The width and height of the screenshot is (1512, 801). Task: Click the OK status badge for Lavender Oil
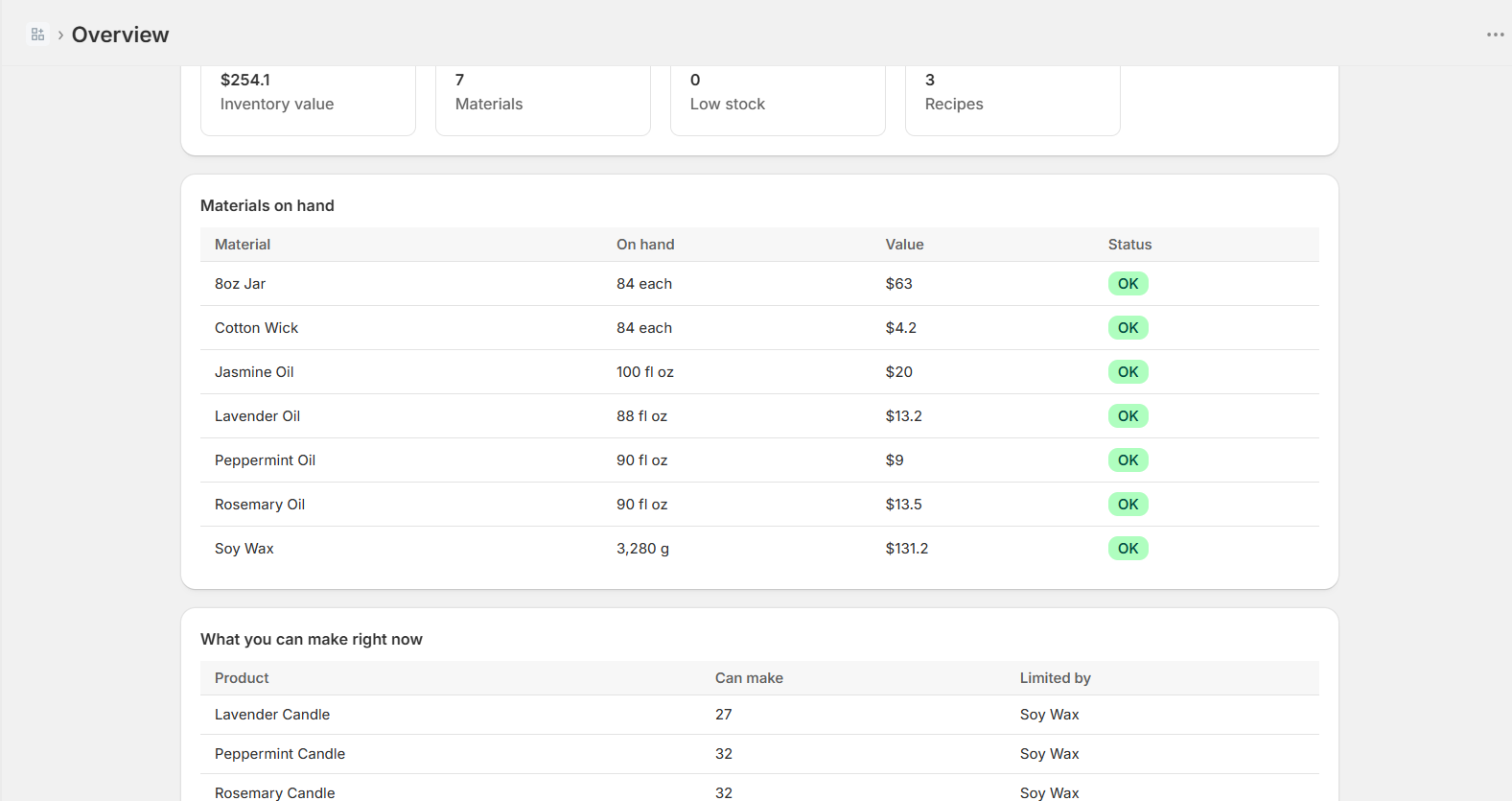tap(1128, 416)
